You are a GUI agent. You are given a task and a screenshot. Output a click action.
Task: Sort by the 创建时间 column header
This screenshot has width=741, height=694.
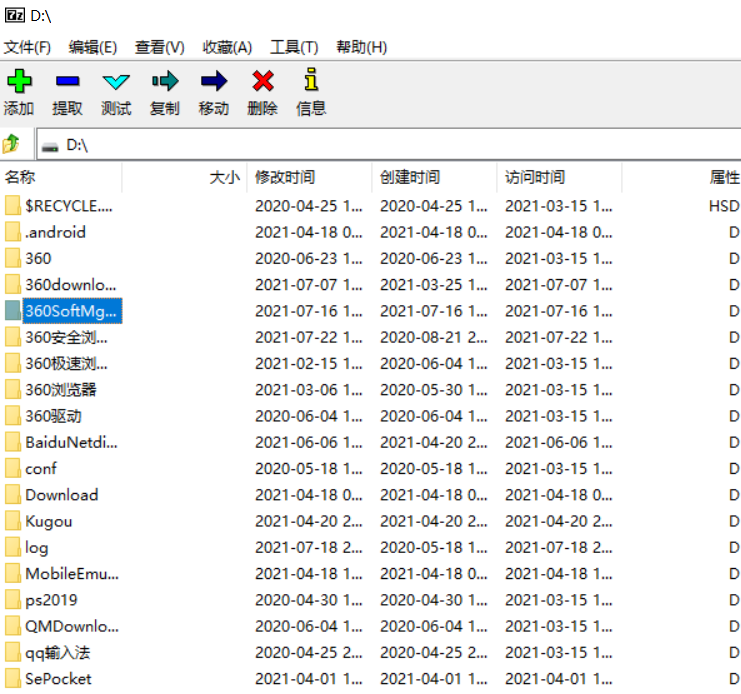click(x=434, y=177)
